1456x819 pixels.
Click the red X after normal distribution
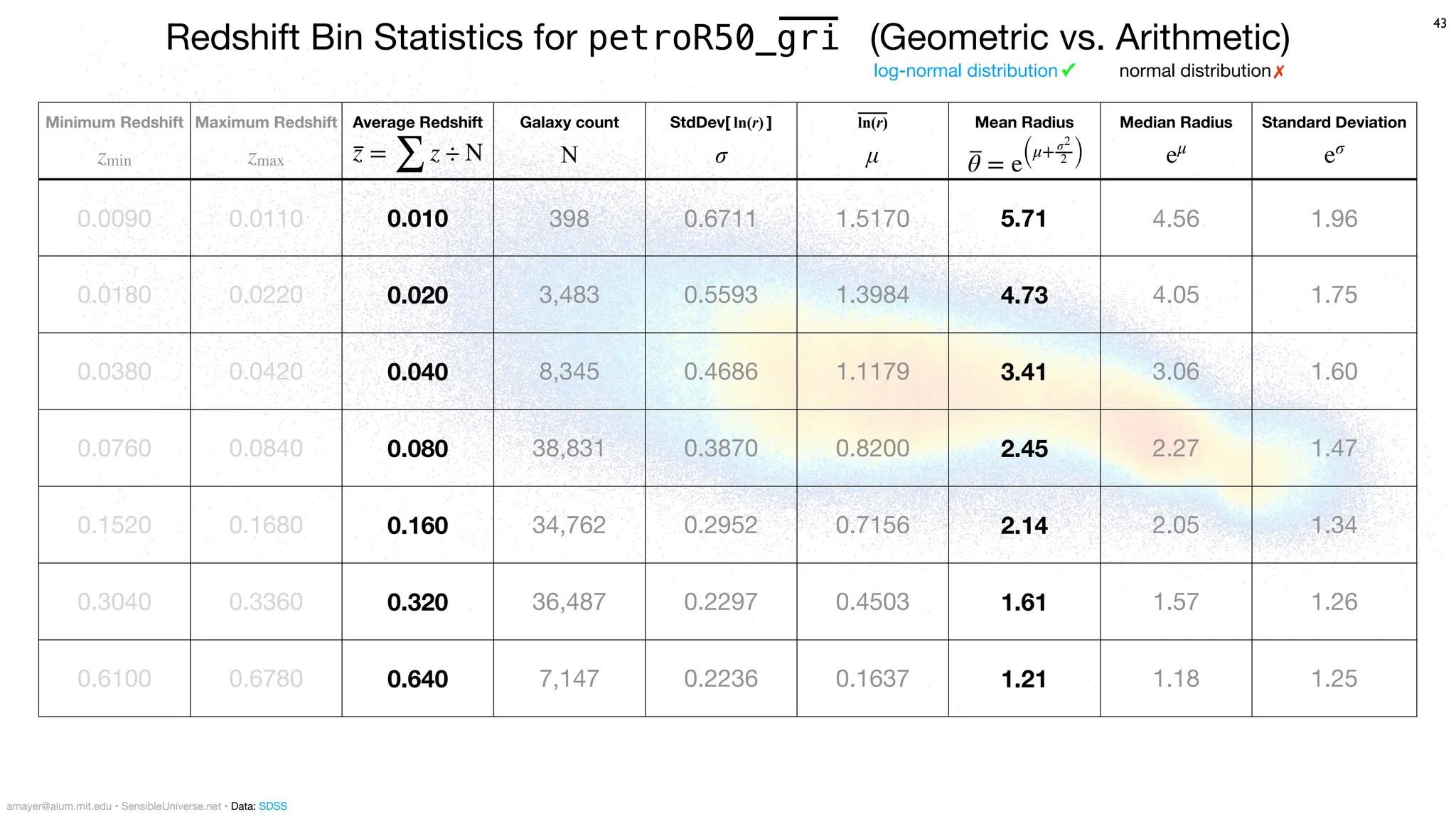(x=1279, y=72)
